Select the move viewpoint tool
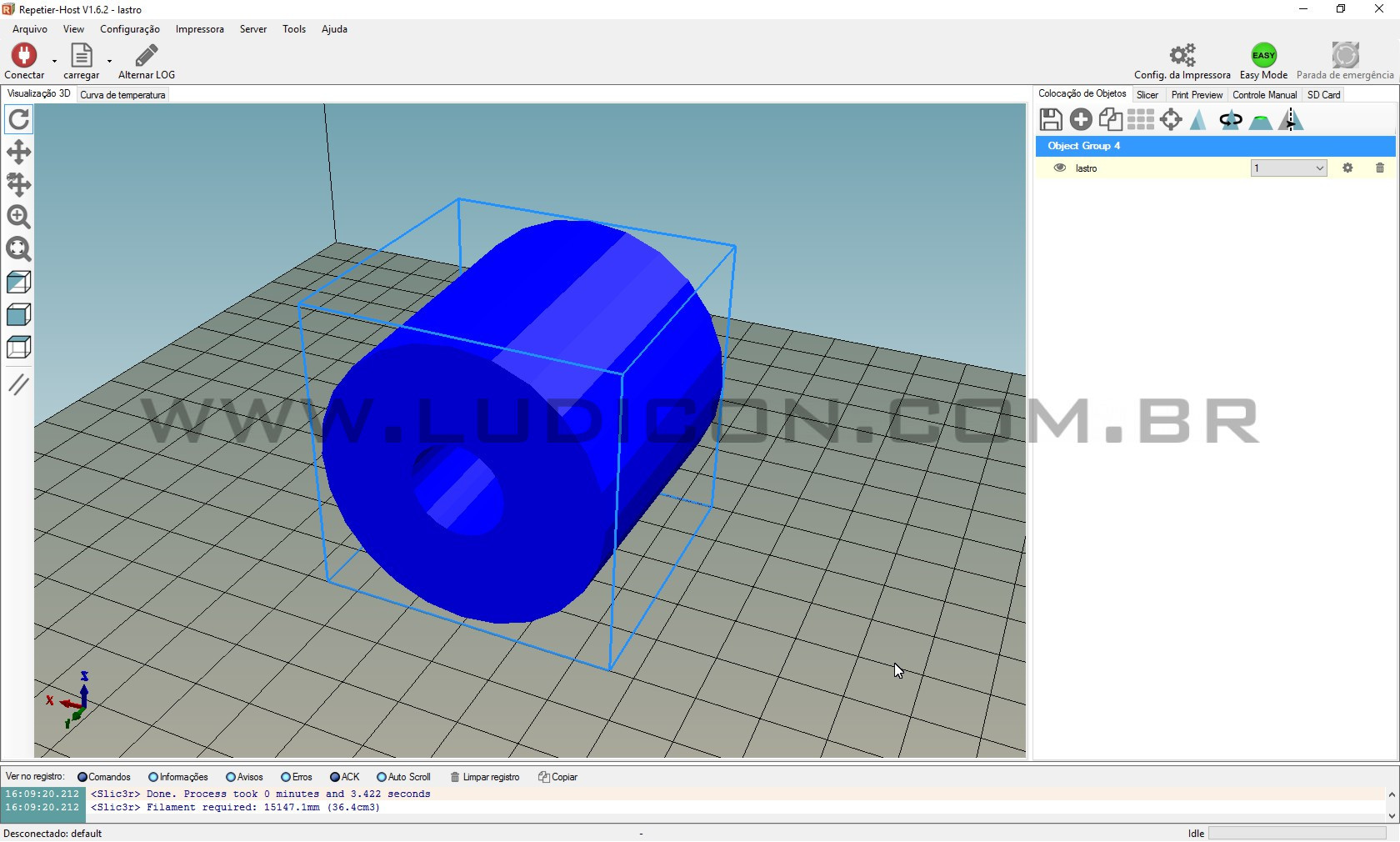1400x842 pixels. pyautogui.click(x=18, y=152)
